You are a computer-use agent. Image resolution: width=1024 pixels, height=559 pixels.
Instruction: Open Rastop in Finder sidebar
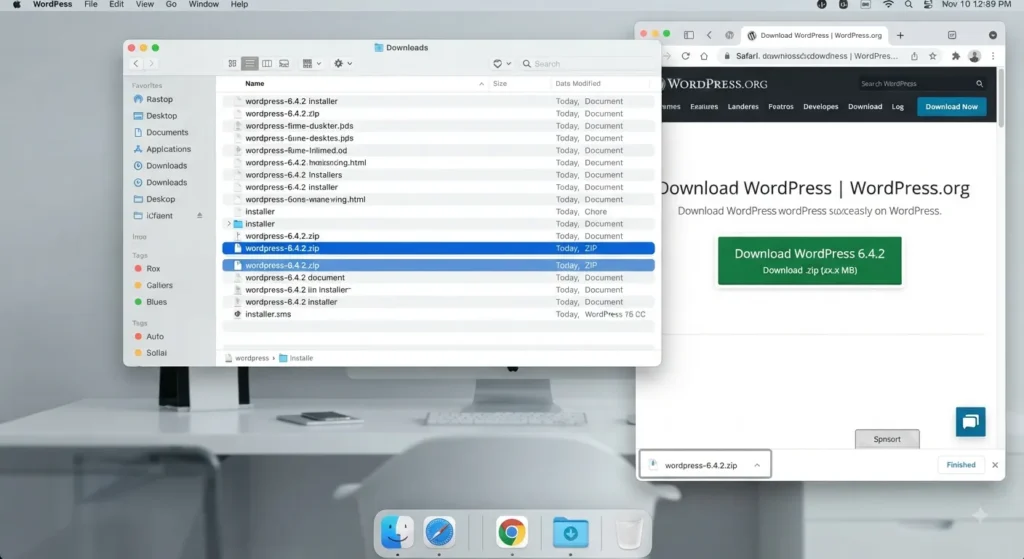pos(159,99)
